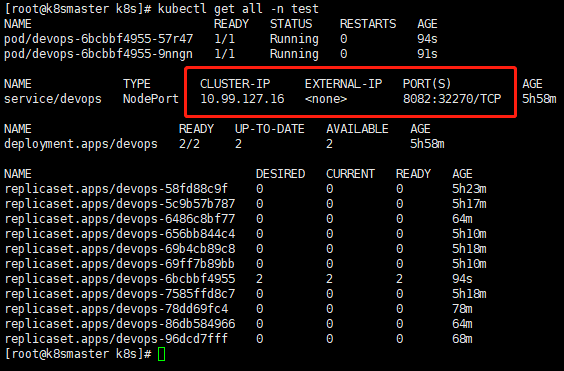
Task: Click the 'AVAILABLE' column header
Action: [358, 129]
